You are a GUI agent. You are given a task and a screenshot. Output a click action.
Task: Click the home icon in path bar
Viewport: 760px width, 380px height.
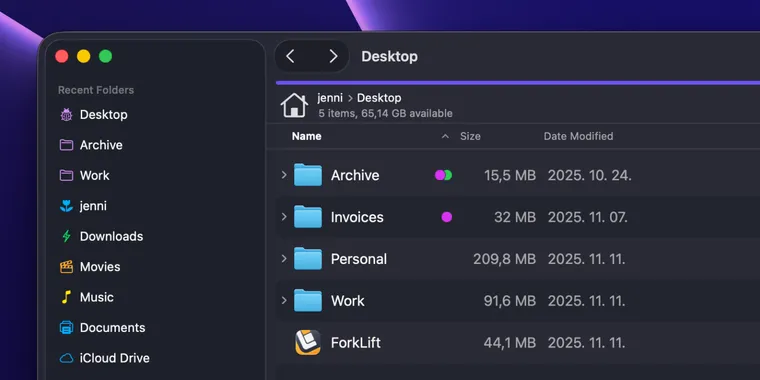click(294, 105)
